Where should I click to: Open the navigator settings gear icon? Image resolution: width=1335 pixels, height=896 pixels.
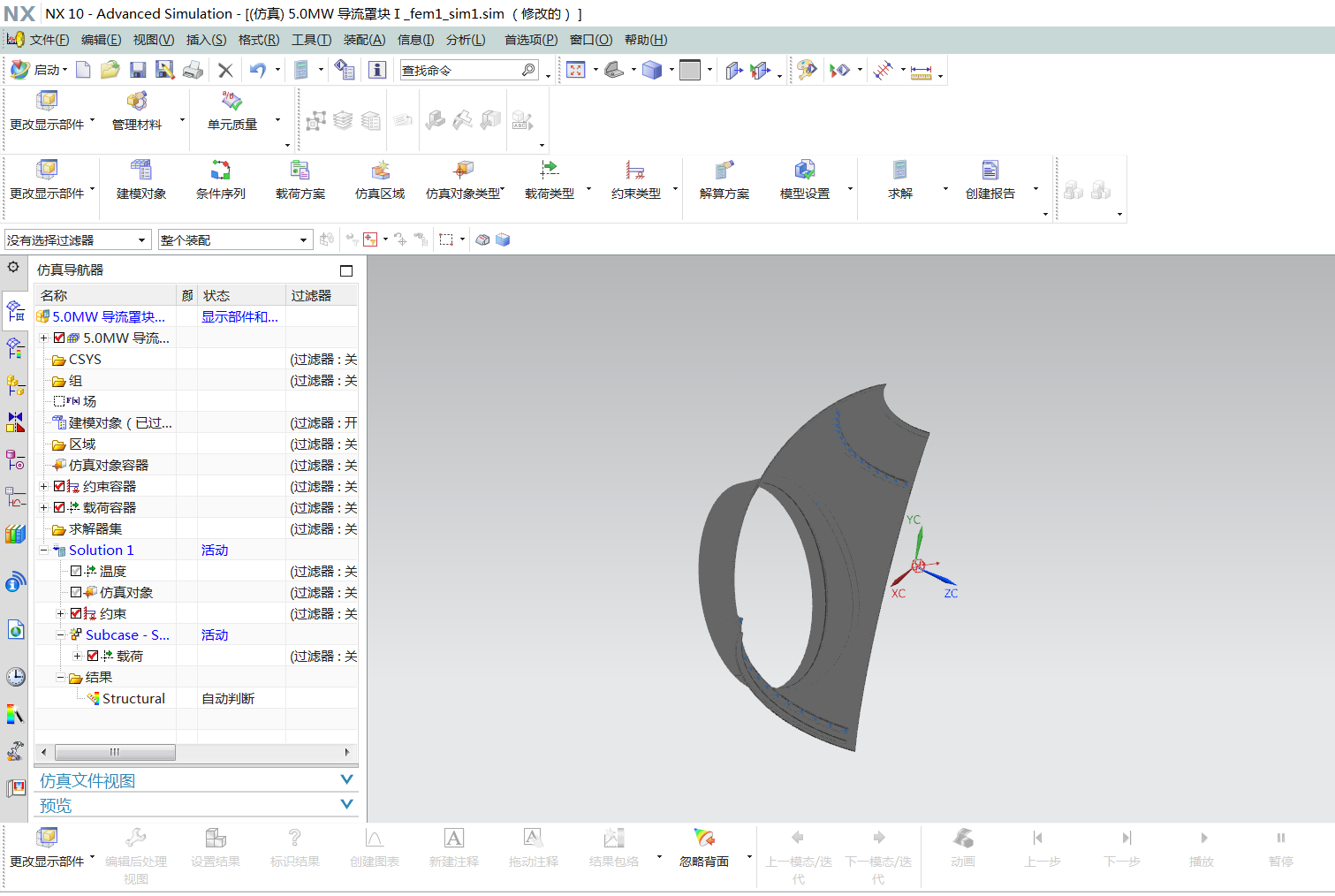[x=13, y=267]
